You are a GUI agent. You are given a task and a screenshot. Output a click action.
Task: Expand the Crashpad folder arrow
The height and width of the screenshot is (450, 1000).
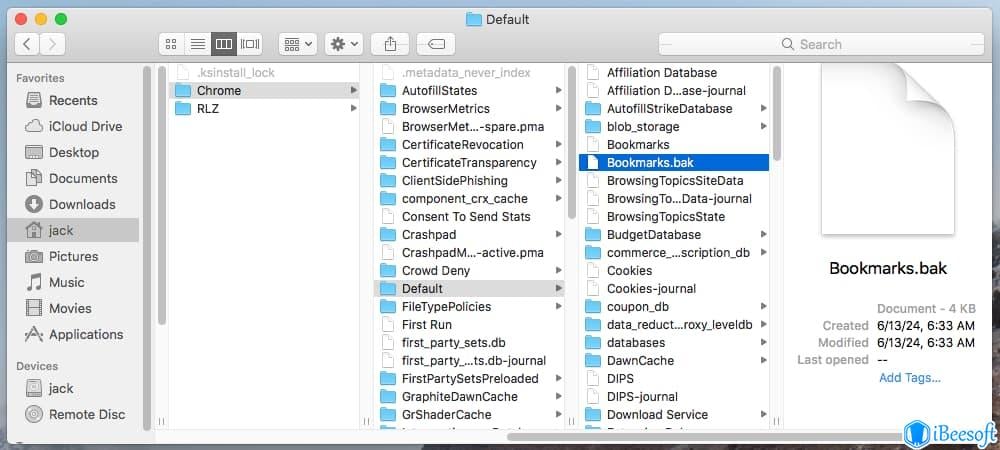click(x=559, y=235)
